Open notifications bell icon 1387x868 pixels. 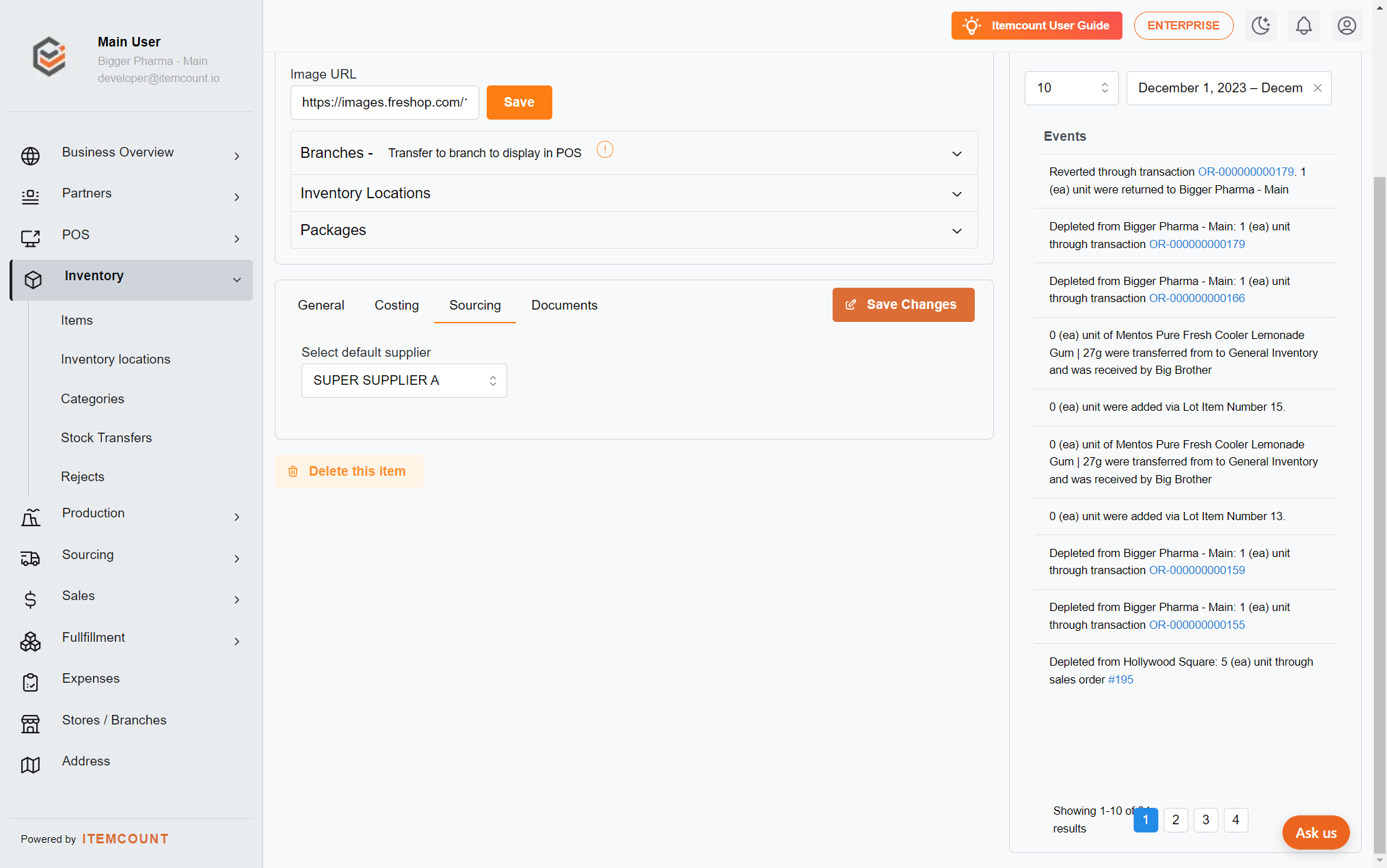[1304, 26]
